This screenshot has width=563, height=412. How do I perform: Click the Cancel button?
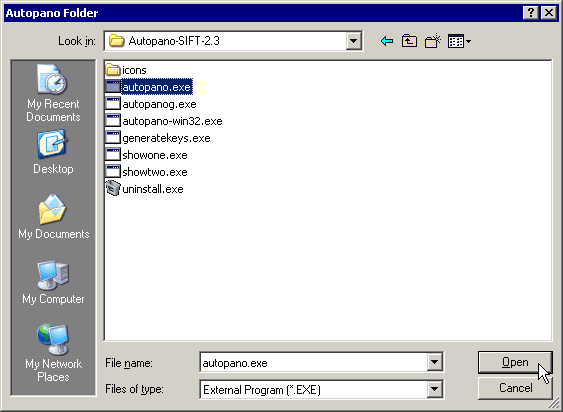coord(515,388)
